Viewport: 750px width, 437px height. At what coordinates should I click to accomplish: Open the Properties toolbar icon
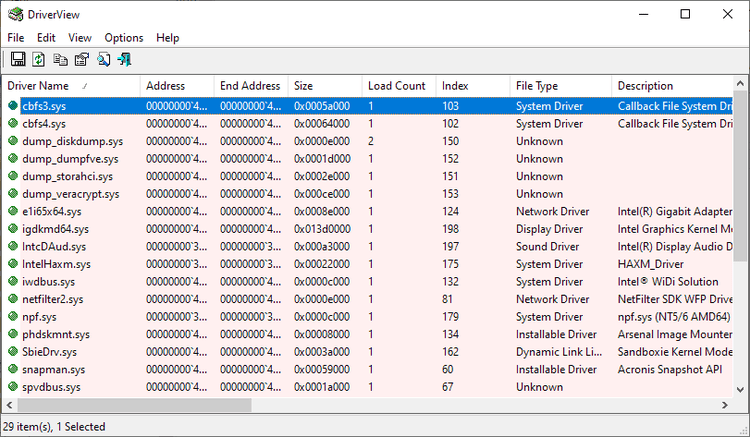[82, 59]
